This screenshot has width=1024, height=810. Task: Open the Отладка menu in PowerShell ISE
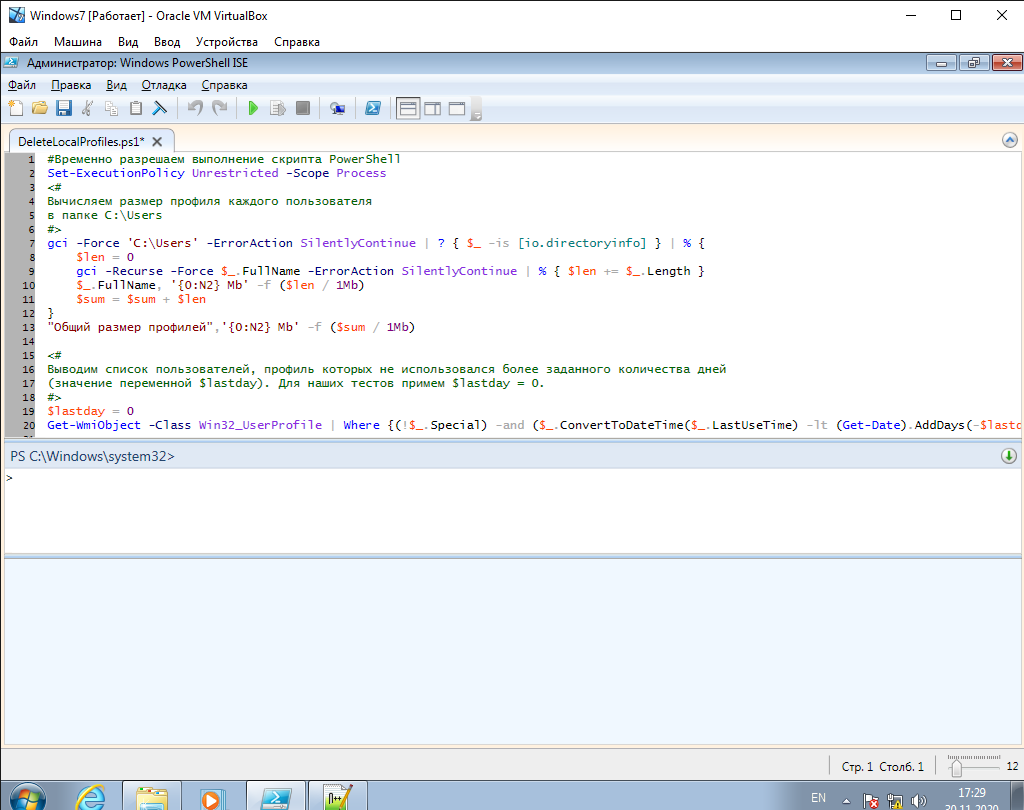164,85
